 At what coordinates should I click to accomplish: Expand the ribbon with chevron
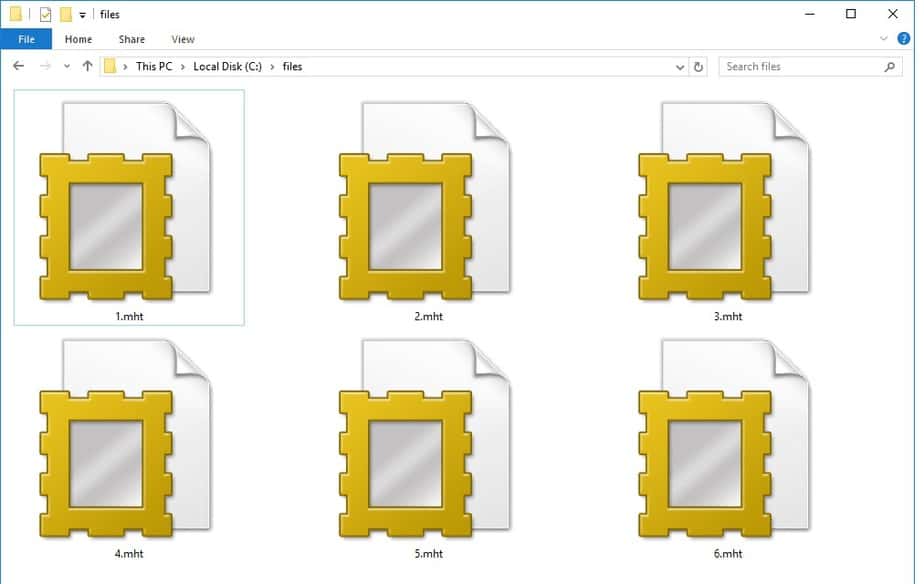coord(883,39)
